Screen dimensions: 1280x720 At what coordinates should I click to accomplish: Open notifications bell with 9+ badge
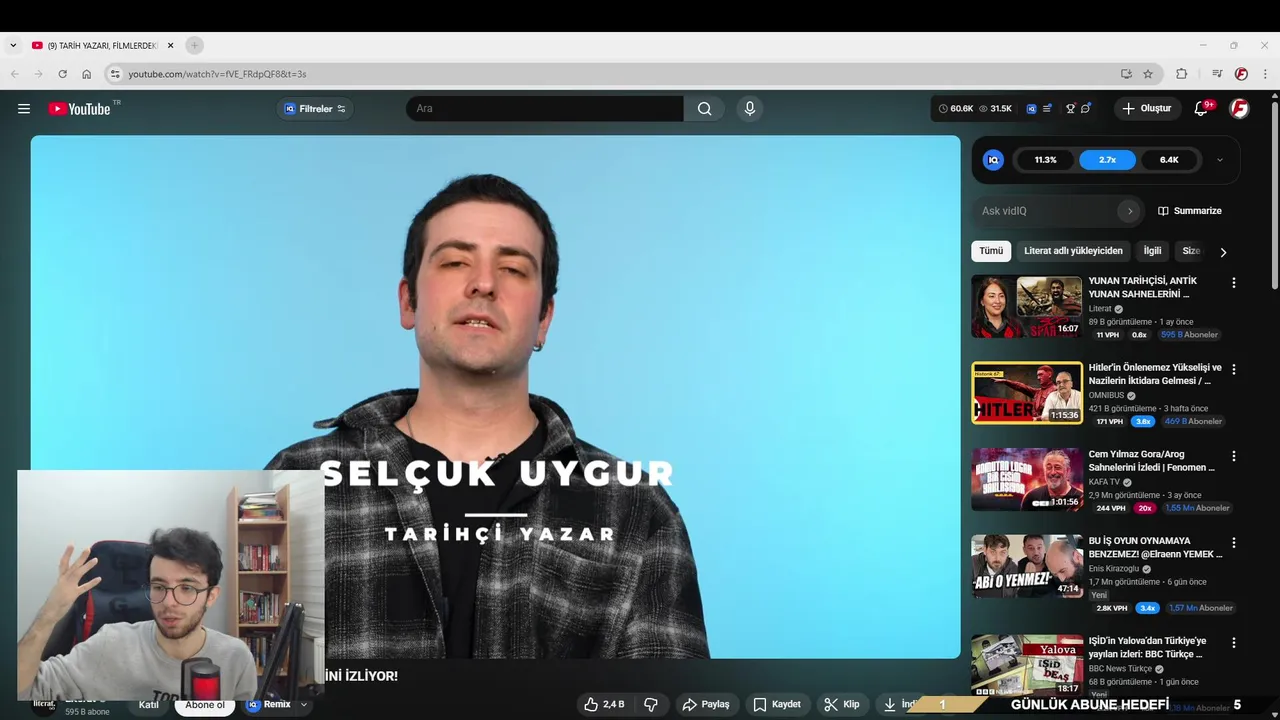point(1202,109)
